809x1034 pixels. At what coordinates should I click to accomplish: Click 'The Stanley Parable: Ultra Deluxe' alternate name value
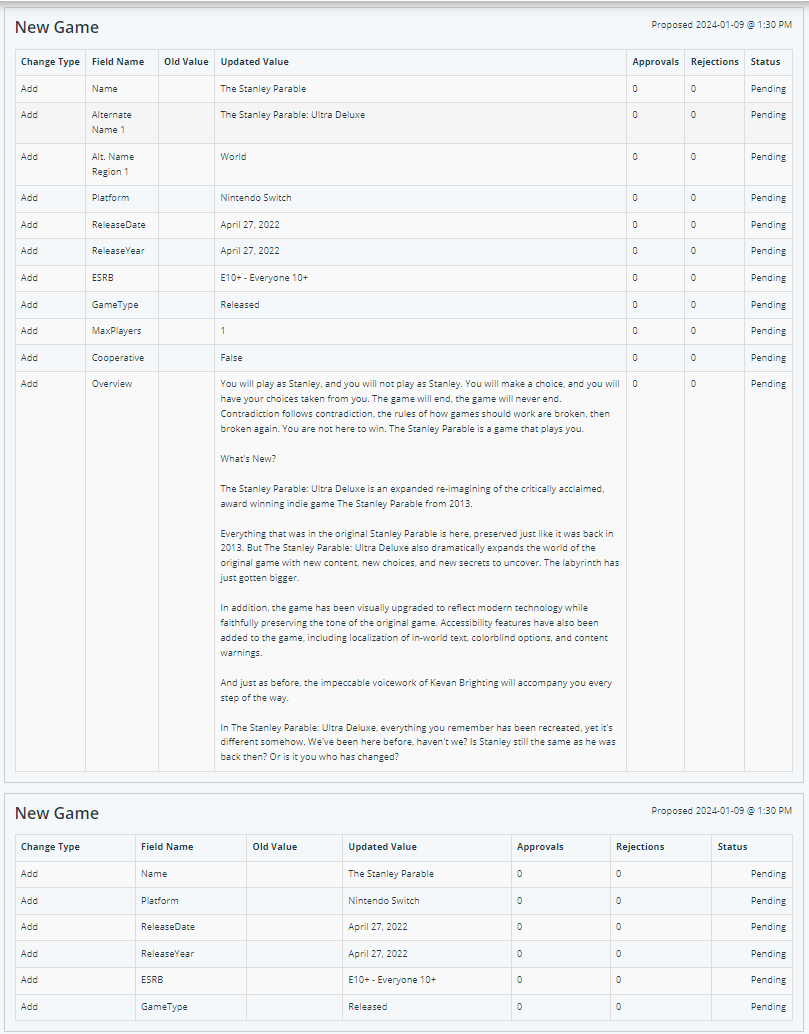pyautogui.click(x=292, y=115)
